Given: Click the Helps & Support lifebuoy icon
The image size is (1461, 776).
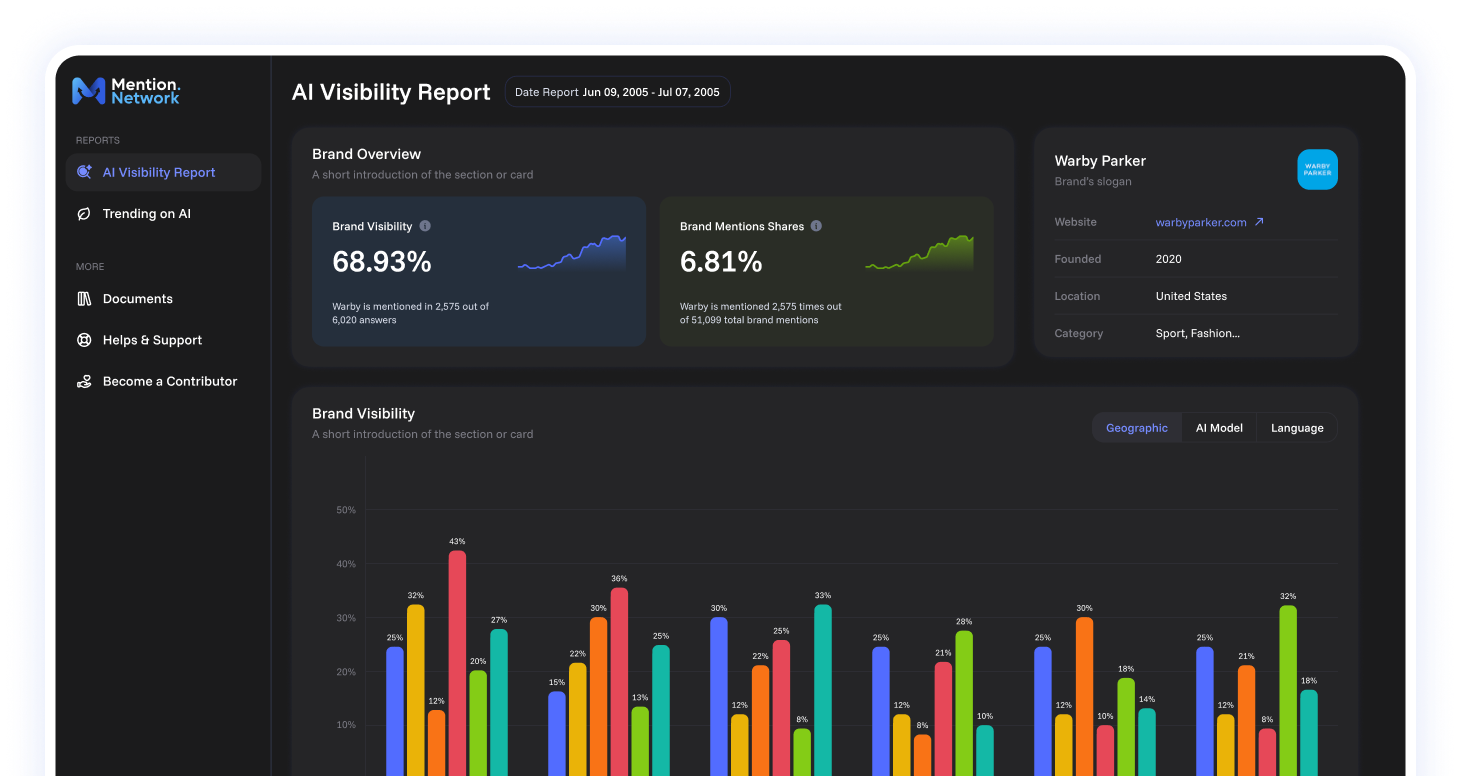Looking at the screenshot, I should tap(85, 340).
